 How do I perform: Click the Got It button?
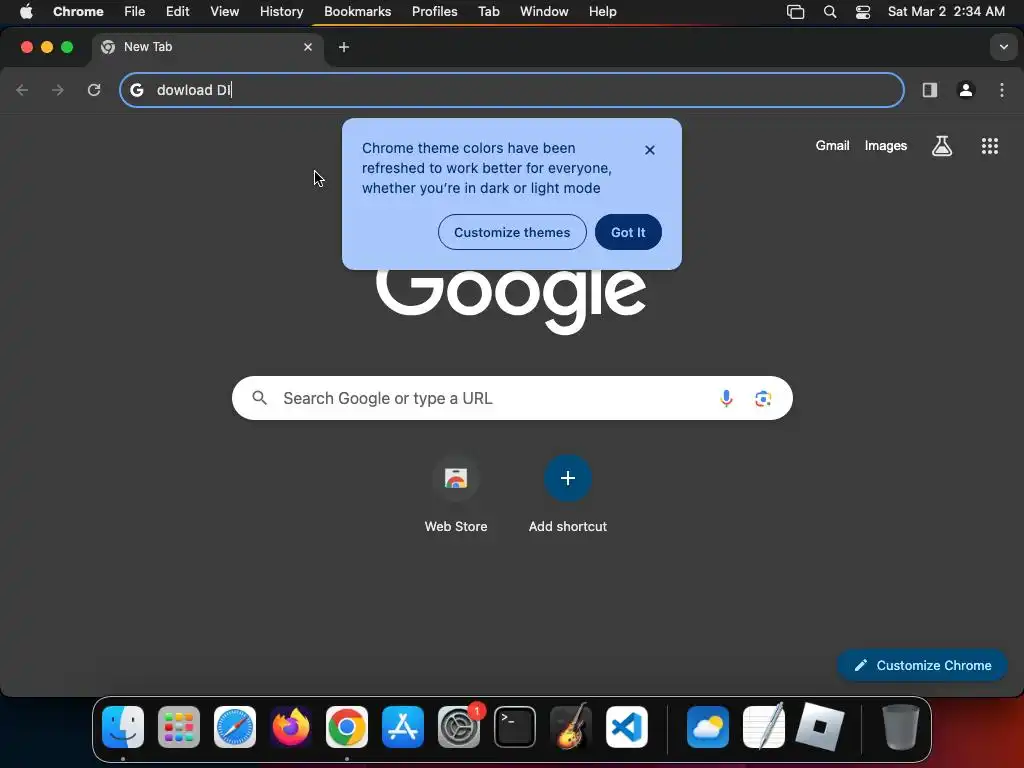(x=628, y=232)
